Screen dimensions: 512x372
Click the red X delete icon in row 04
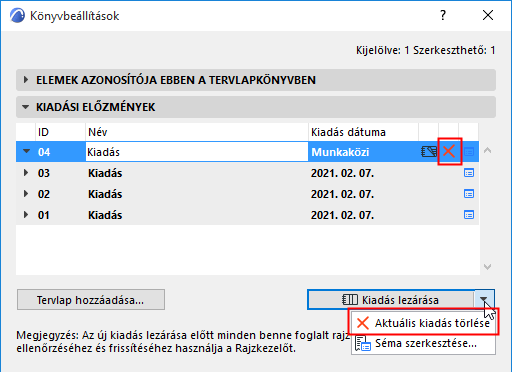449,151
